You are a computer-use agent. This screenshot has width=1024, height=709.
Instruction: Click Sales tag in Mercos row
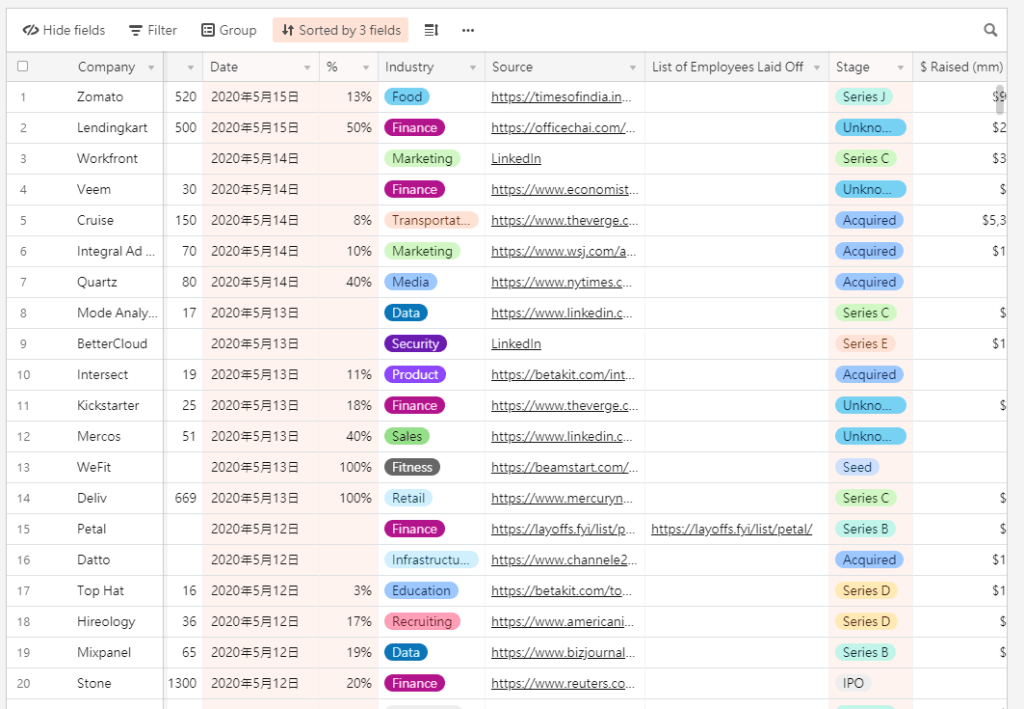407,436
